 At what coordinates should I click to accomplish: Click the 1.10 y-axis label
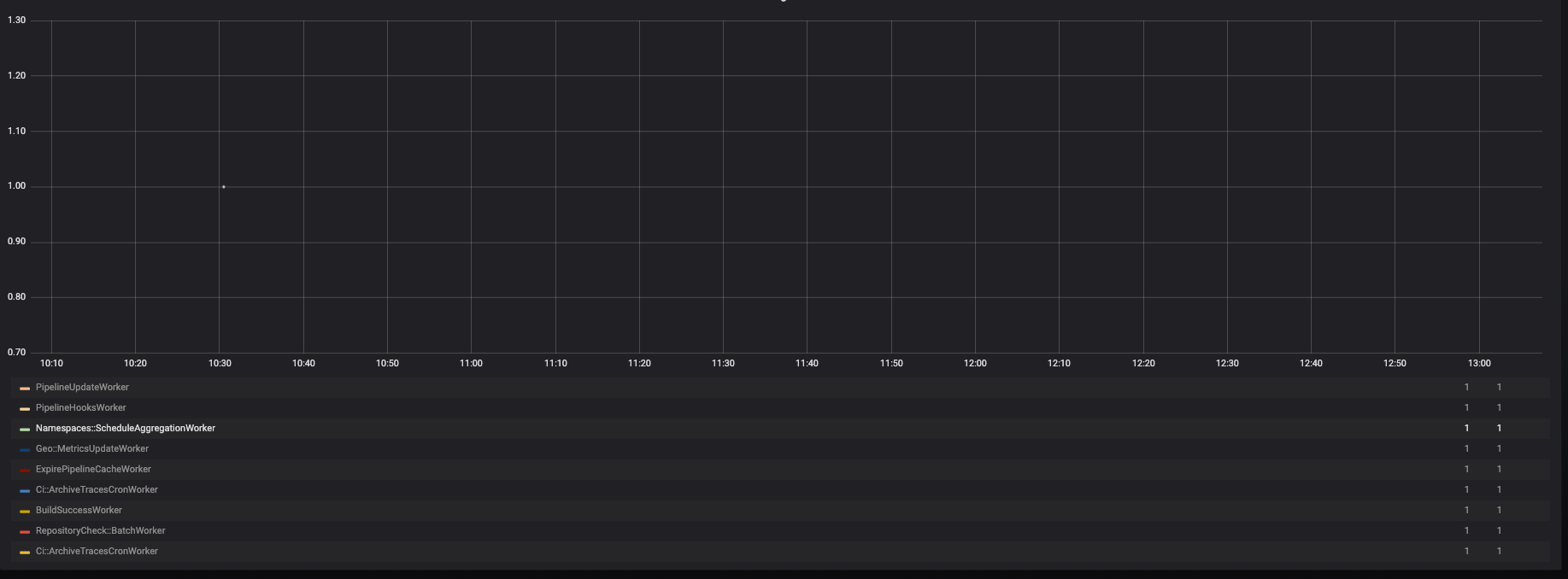17,132
